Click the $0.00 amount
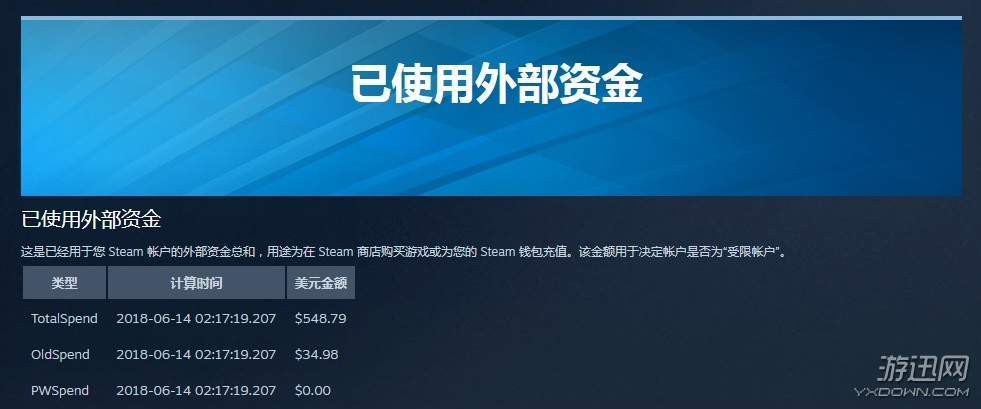This screenshot has height=409, width=981. (x=313, y=390)
